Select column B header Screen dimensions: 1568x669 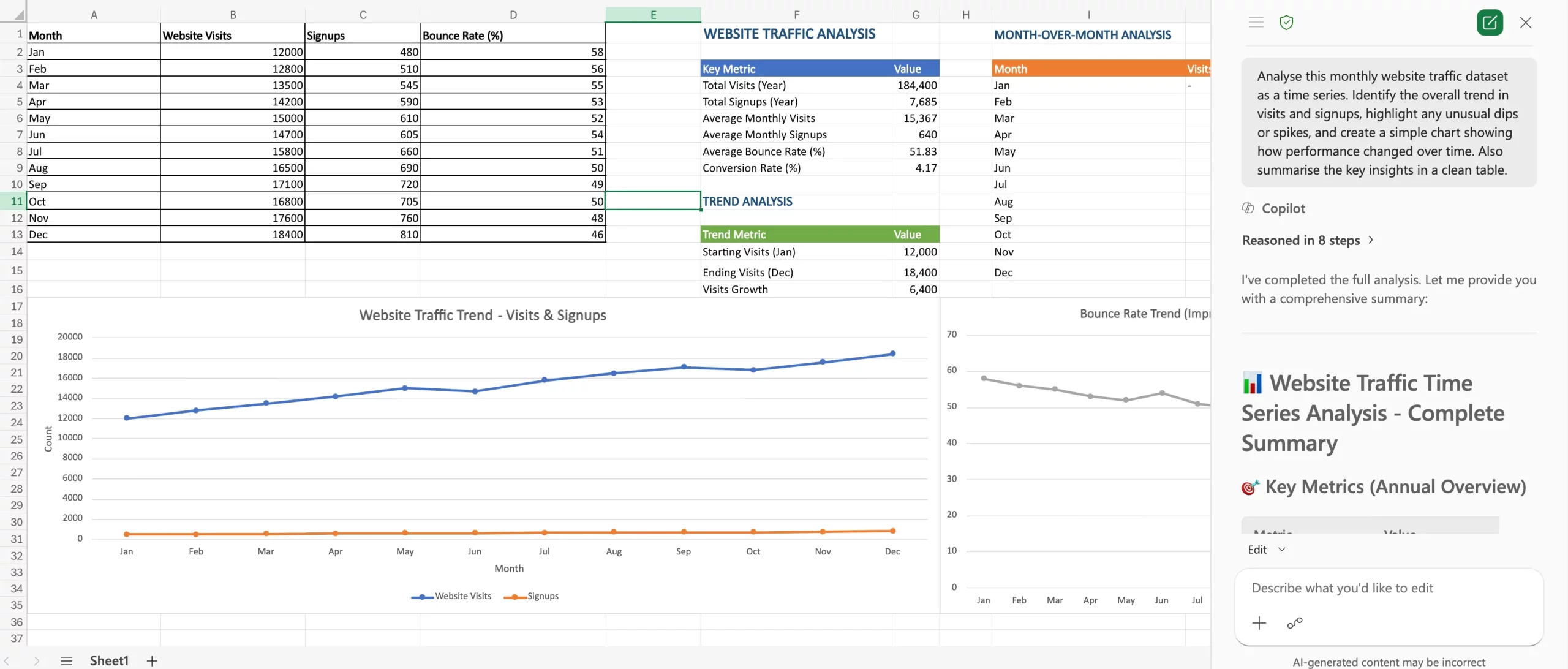pos(233,15)
